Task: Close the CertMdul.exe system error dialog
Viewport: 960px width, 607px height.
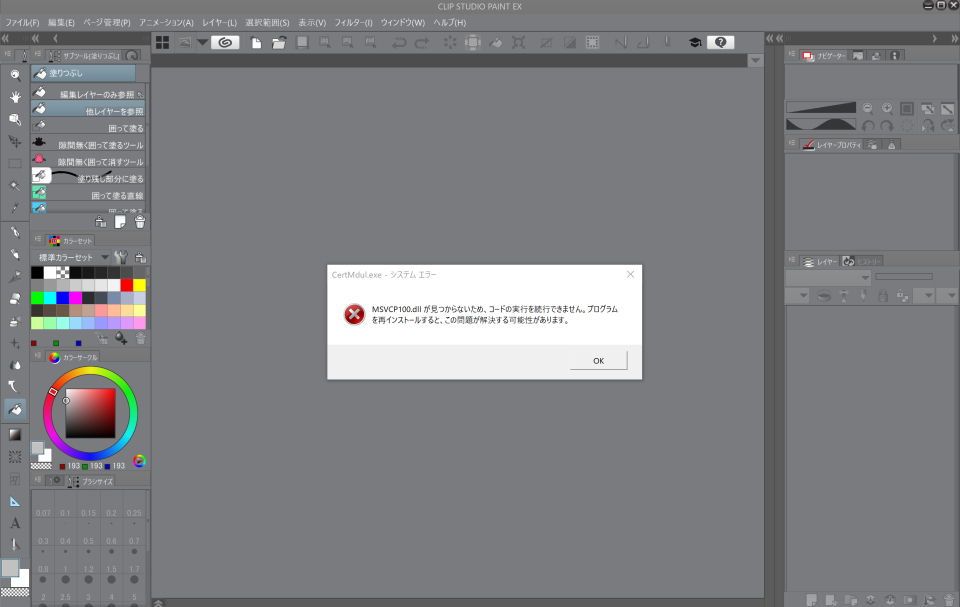Action: click(630, 274)
